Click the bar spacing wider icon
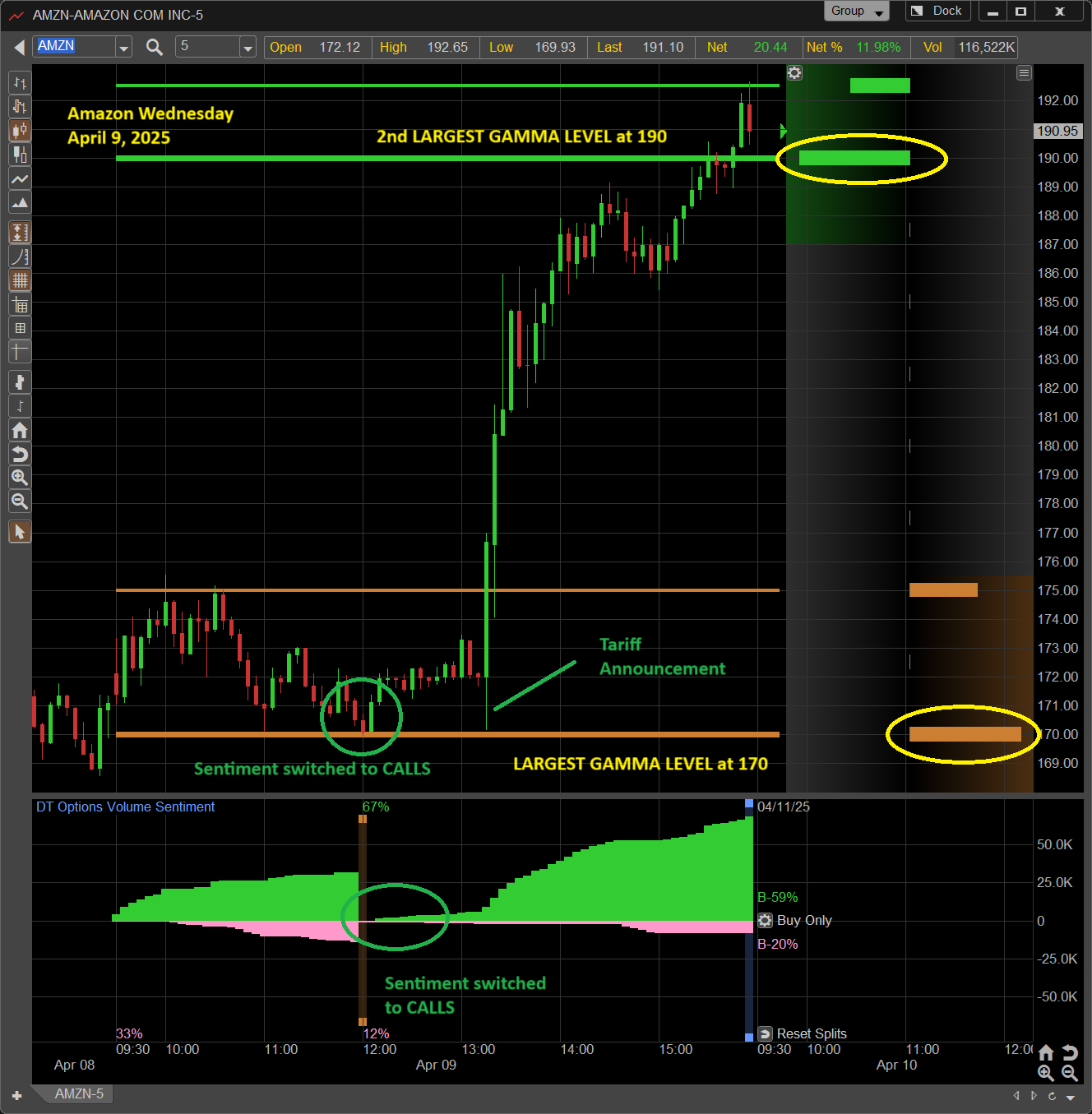 (20, 382)
